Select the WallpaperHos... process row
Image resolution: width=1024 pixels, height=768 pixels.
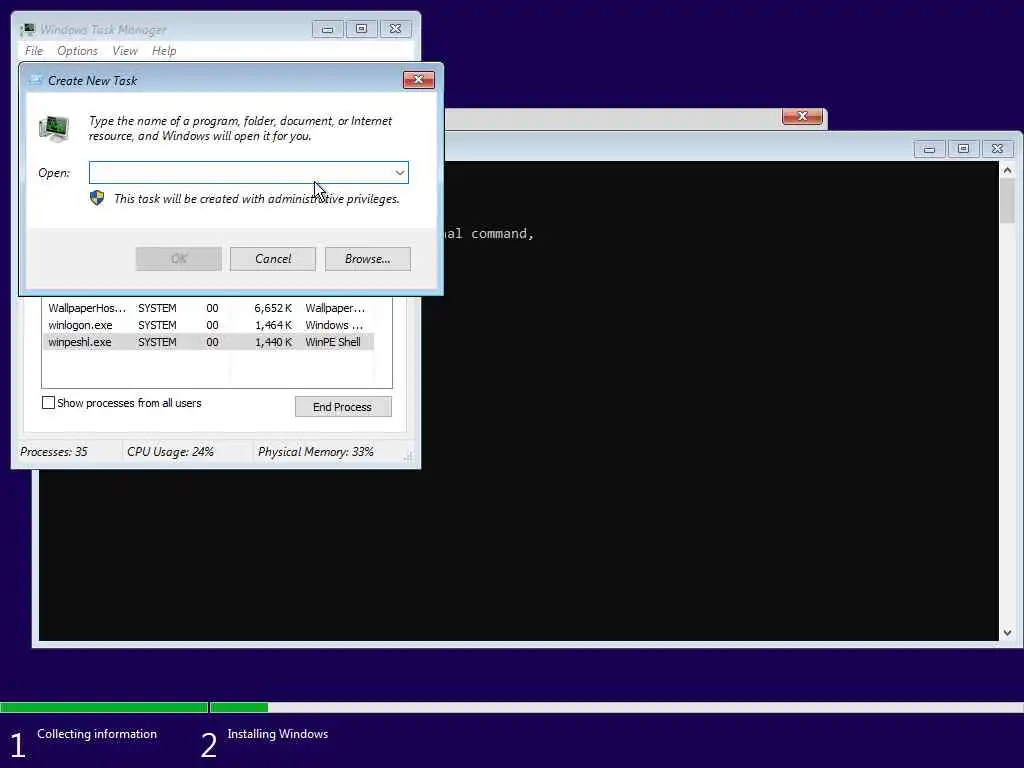[208, 308]
